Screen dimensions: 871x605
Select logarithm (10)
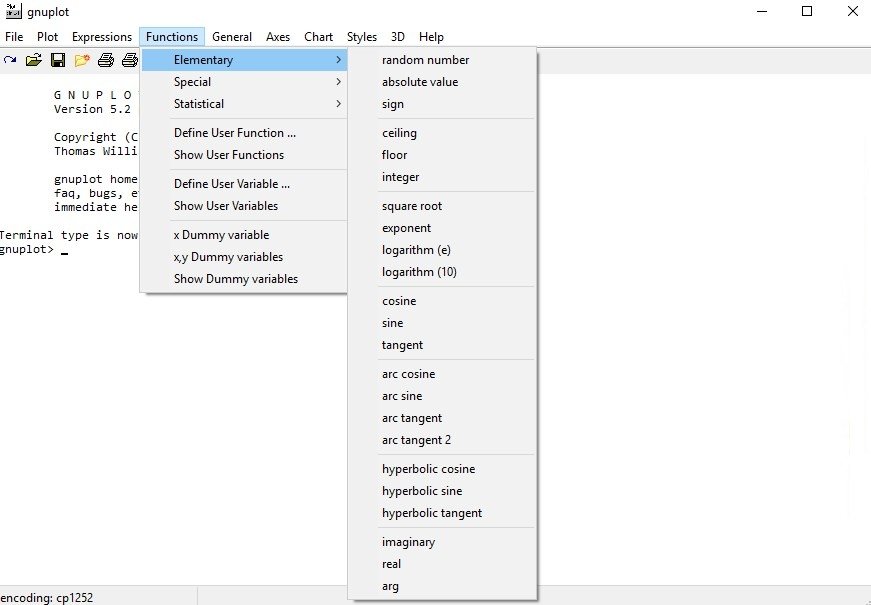tap(443, 272)
